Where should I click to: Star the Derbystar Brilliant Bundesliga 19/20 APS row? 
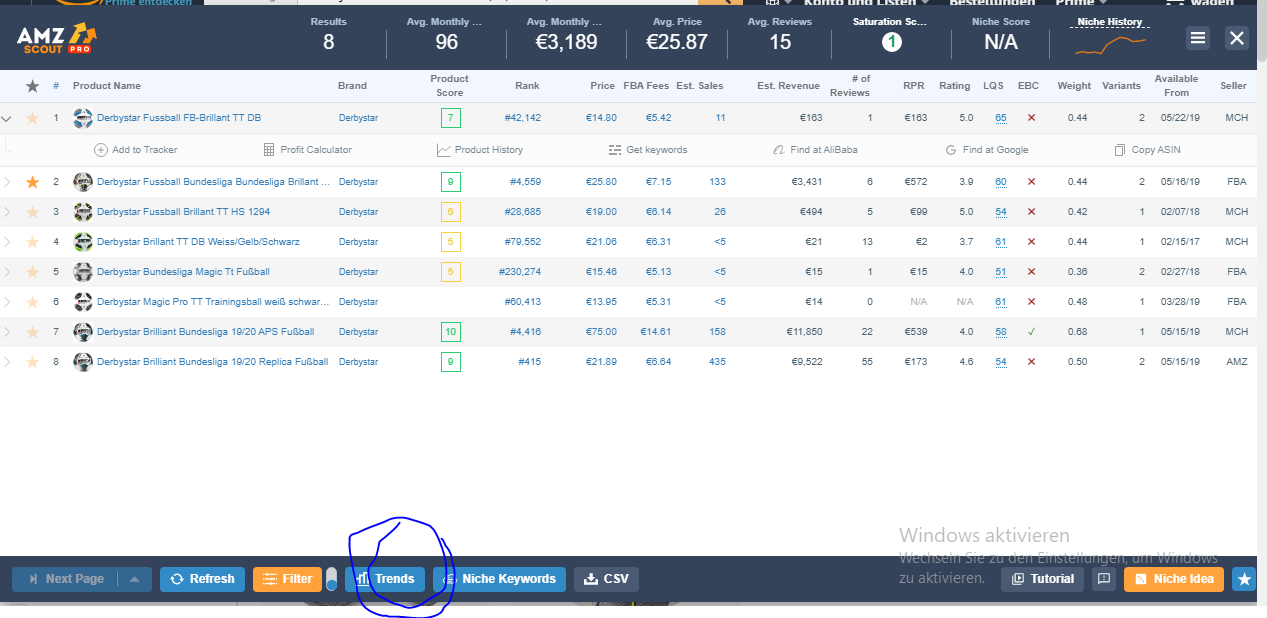(32, 332)
